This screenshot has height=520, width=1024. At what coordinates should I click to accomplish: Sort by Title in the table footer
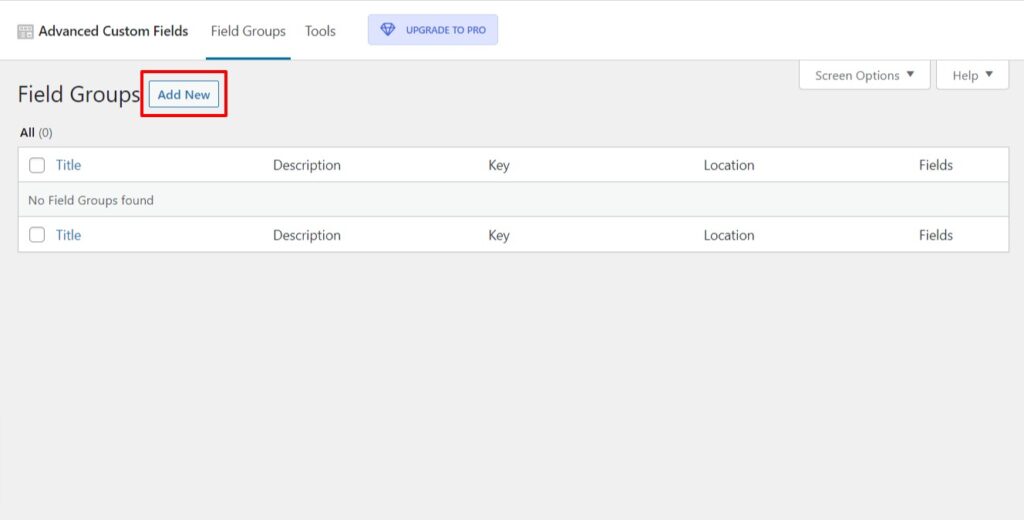[x=68, y=235]
